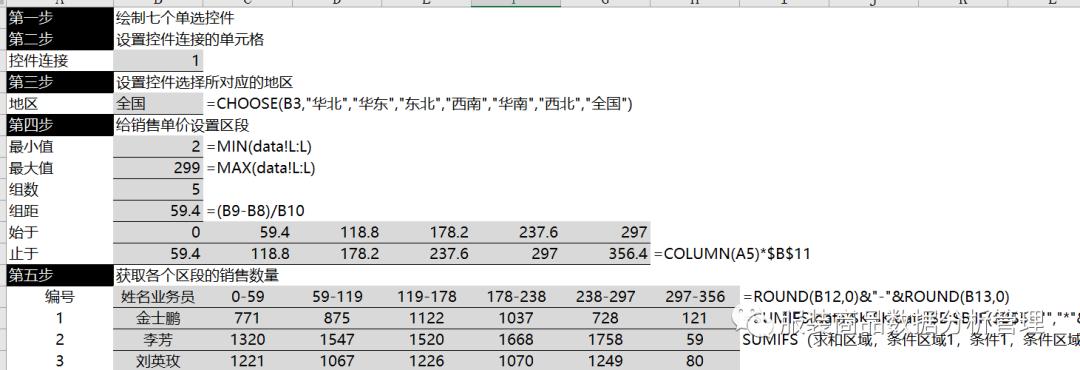Select the 组距 label cell
This screenshot has width=1080, height=370.
pos(59,211)
